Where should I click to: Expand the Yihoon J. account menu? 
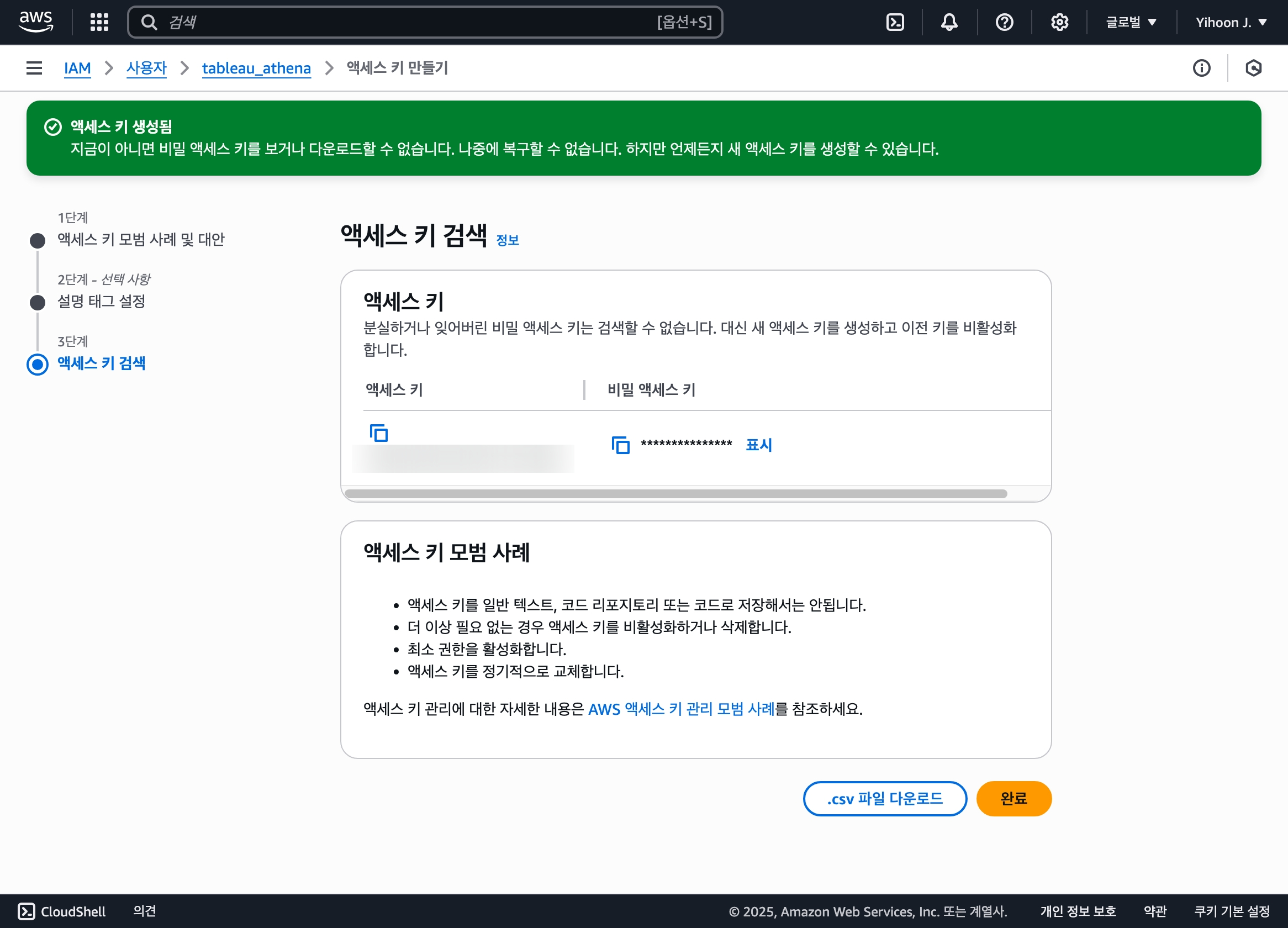coord(1231,22)
